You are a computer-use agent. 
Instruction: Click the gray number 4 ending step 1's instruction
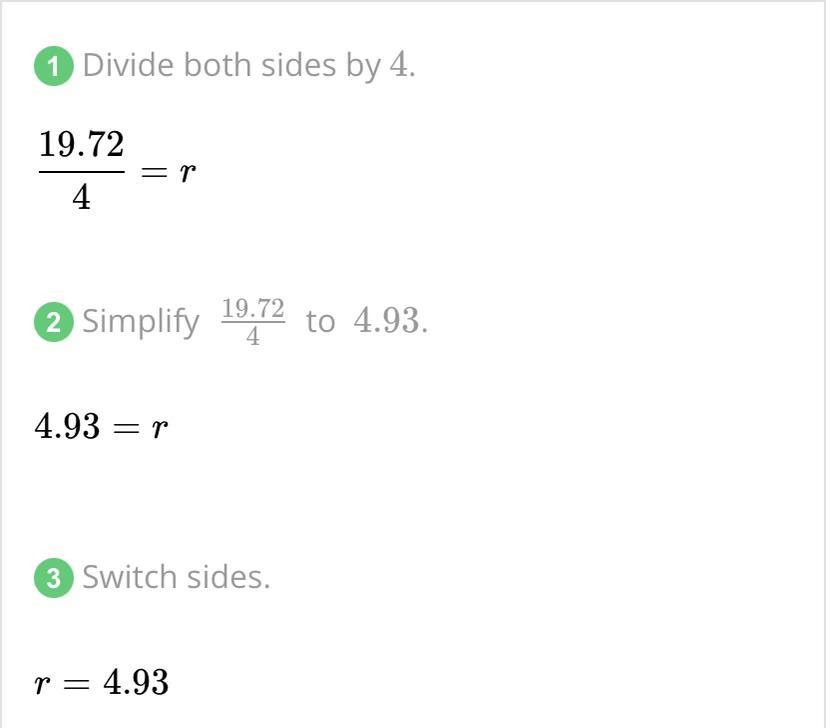(399, 65)
